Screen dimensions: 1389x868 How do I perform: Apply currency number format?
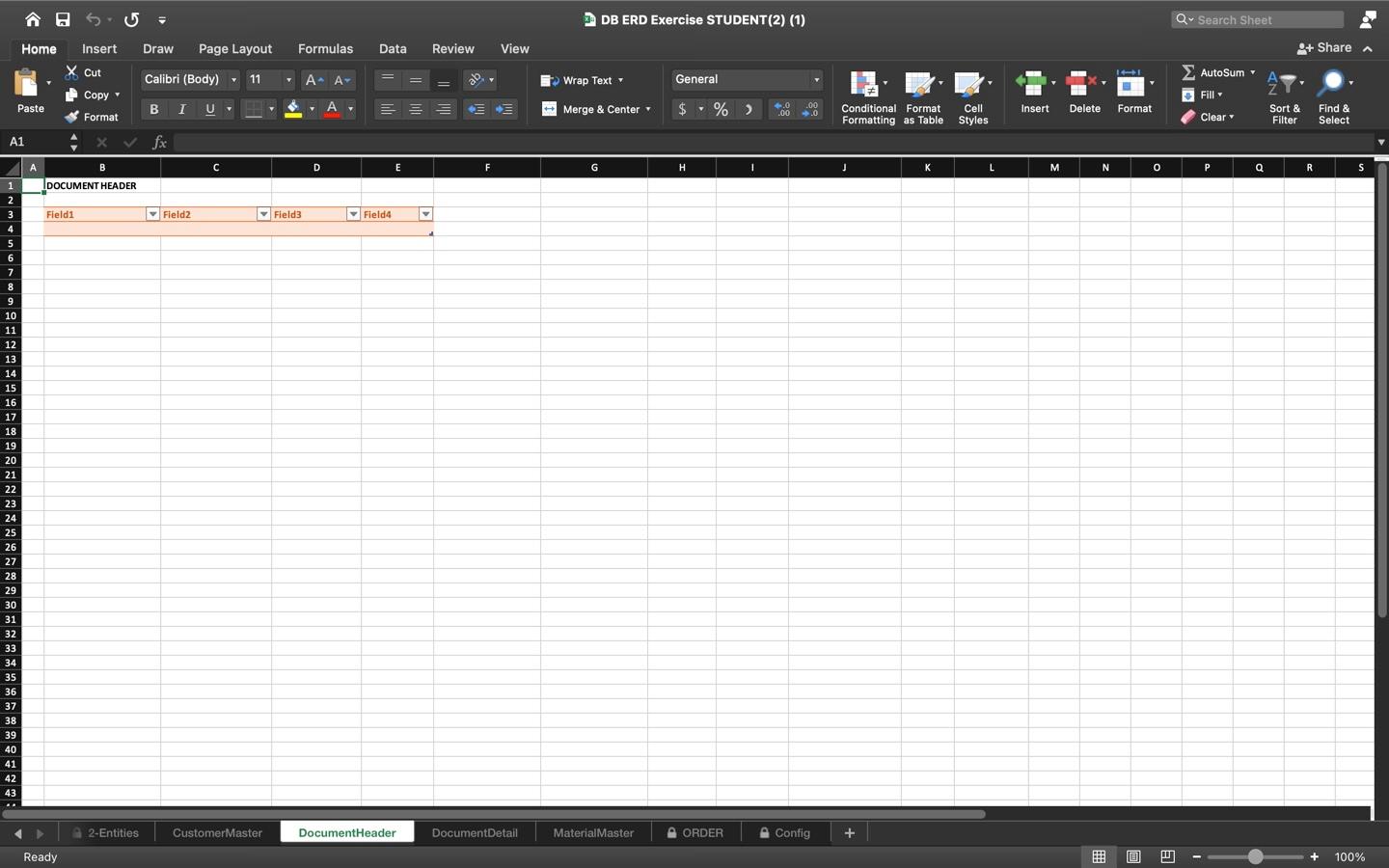pos(685,109)
